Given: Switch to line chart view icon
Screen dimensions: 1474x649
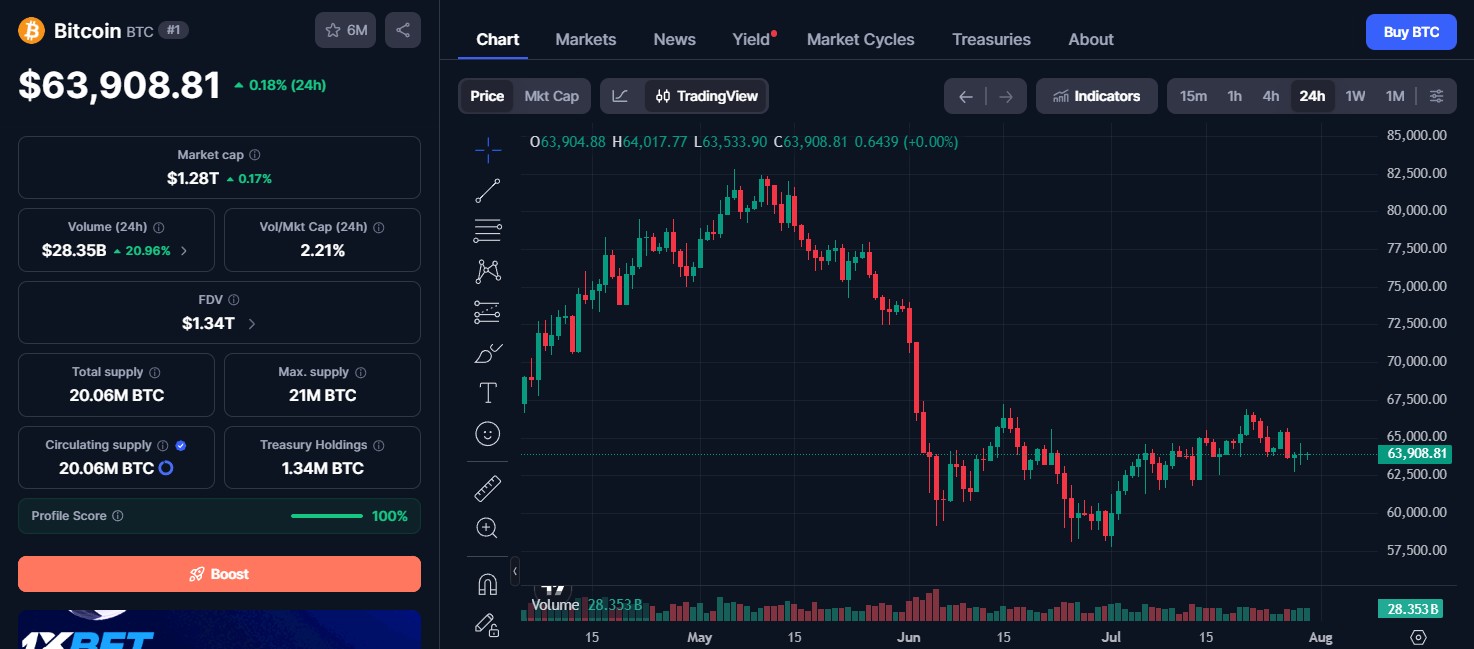Looking at the screenshot, I should click(621, 96).
